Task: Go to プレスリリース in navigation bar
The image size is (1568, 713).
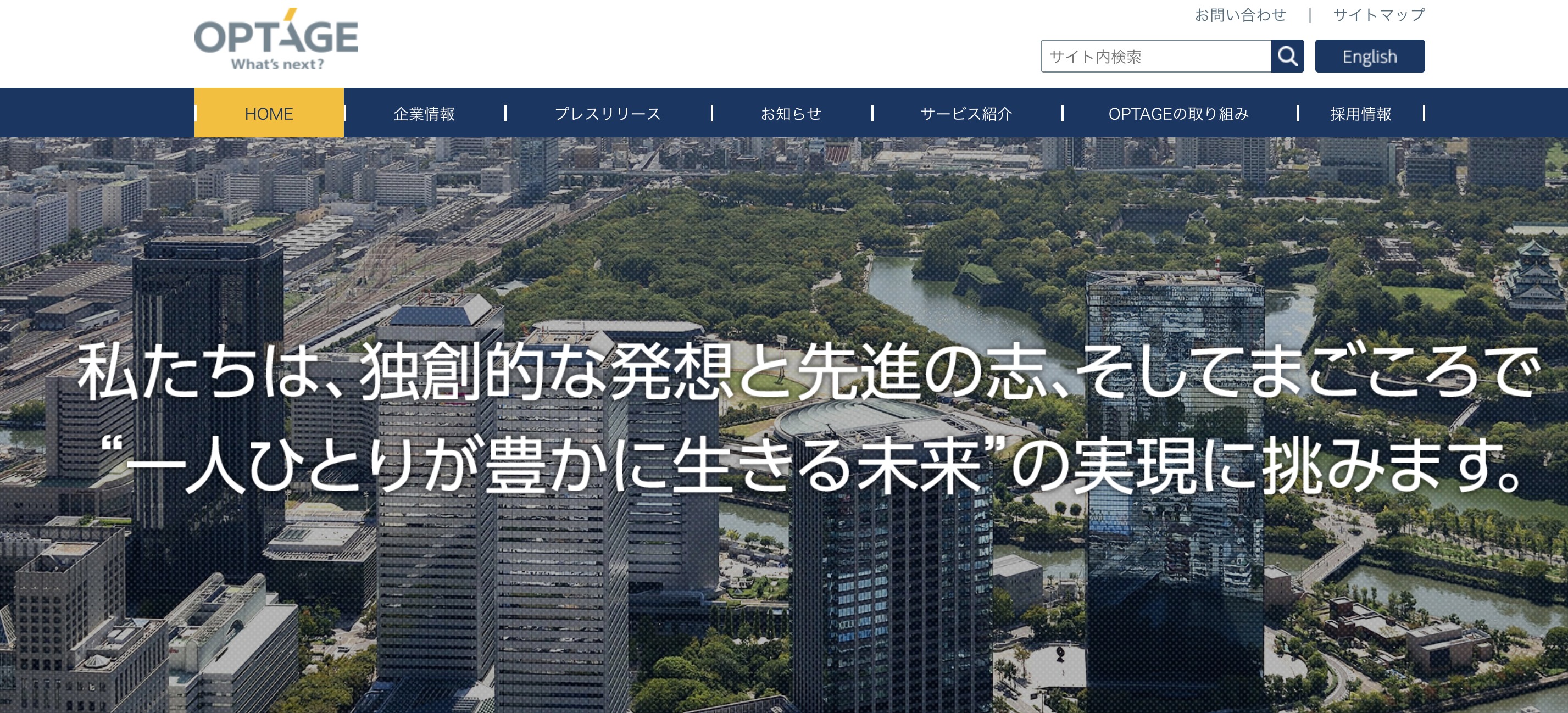Action: 608,114
